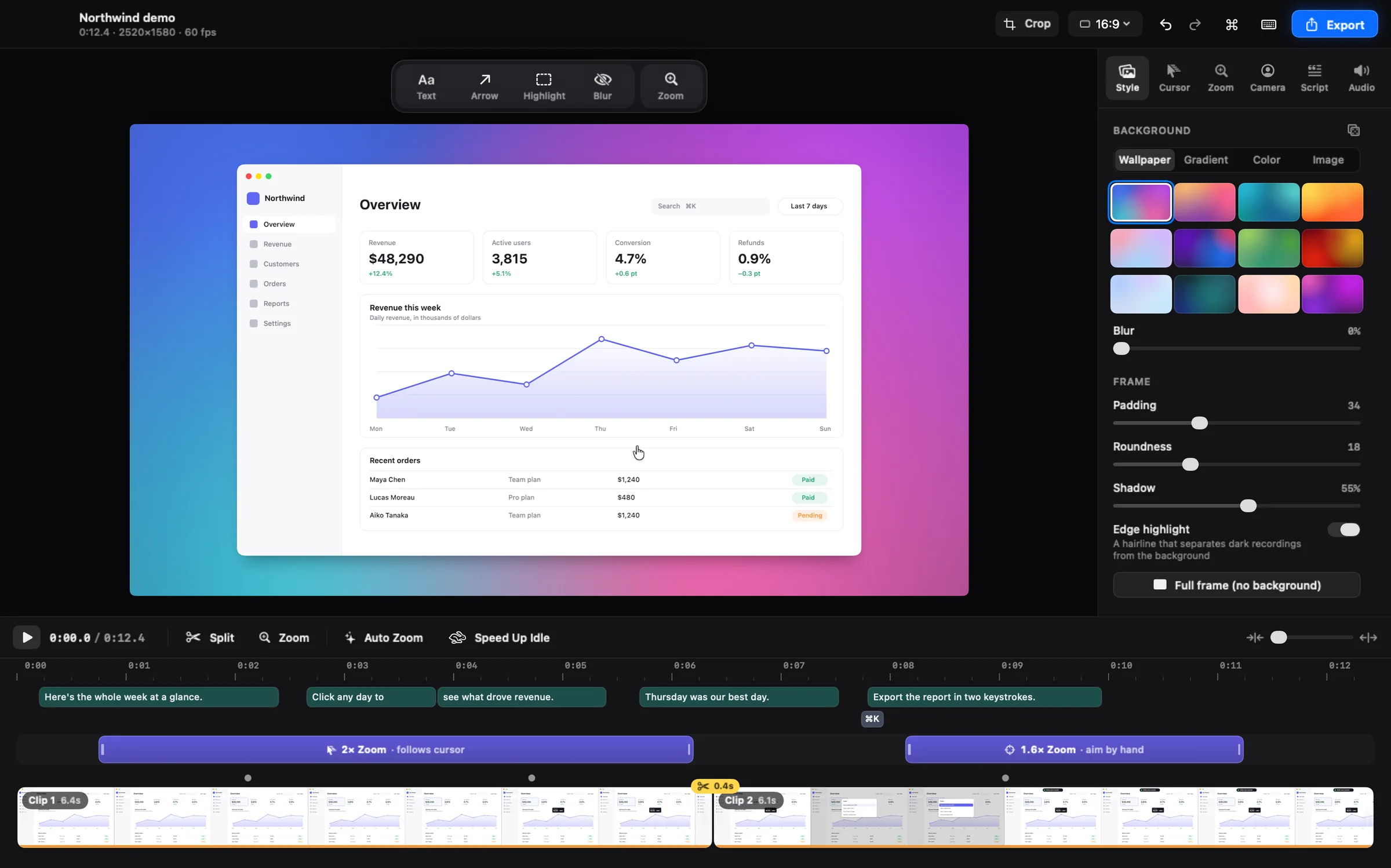Click the ⌘K keystroke marker on the timeline
This screenshot has height=868, width=1391.
click(x=872, y=719)
